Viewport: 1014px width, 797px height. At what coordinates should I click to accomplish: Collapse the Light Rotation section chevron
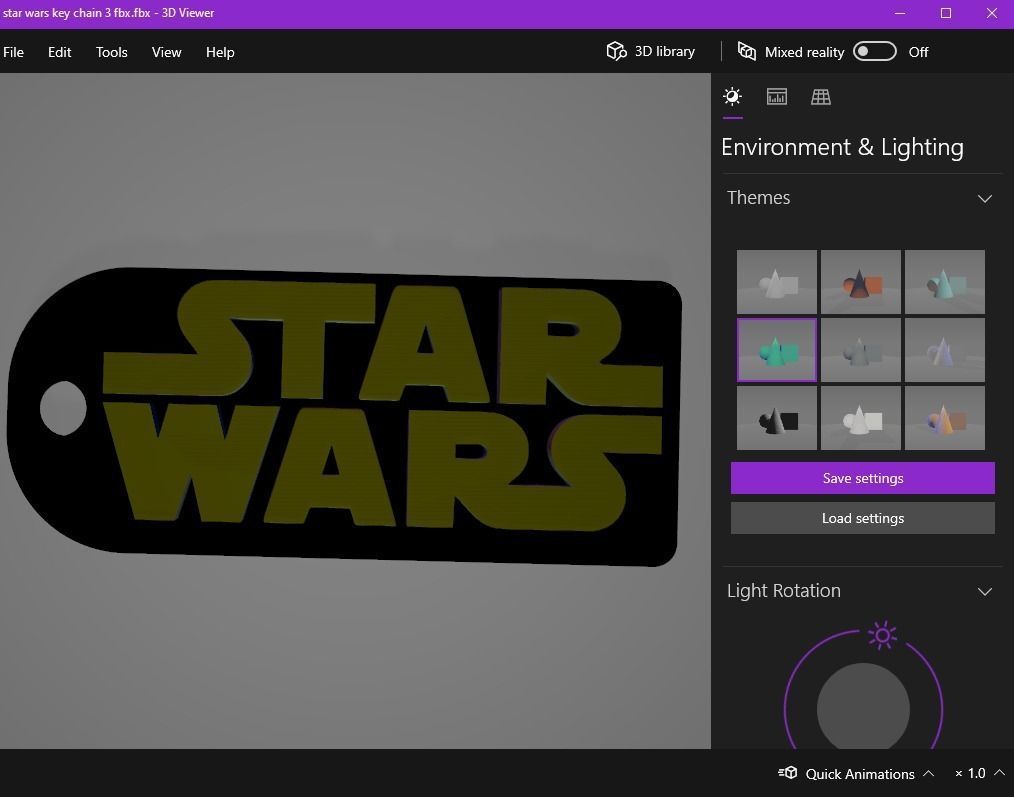pyautogui.click(x=984, y=591)
